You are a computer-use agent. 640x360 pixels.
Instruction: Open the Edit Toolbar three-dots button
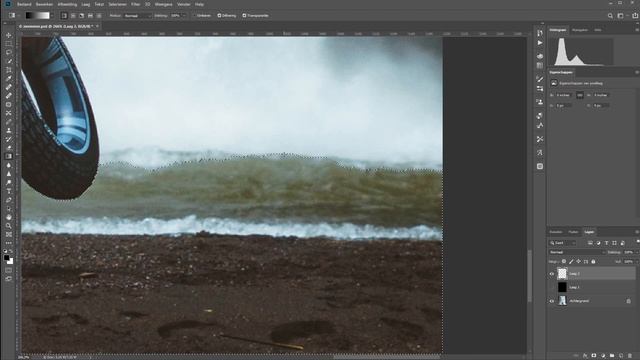point(9,243)
